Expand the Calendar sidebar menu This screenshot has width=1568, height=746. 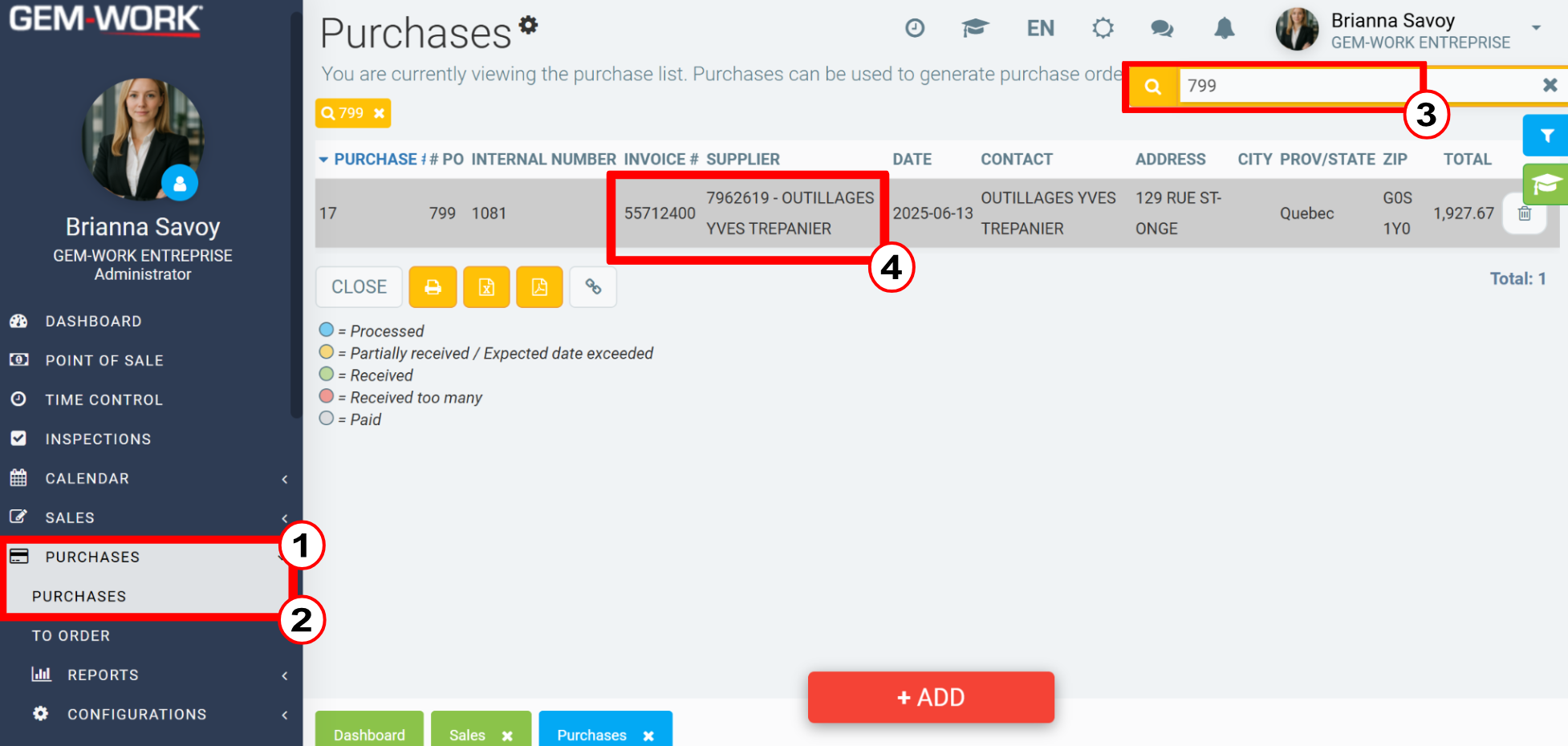(x=148, y=479)
